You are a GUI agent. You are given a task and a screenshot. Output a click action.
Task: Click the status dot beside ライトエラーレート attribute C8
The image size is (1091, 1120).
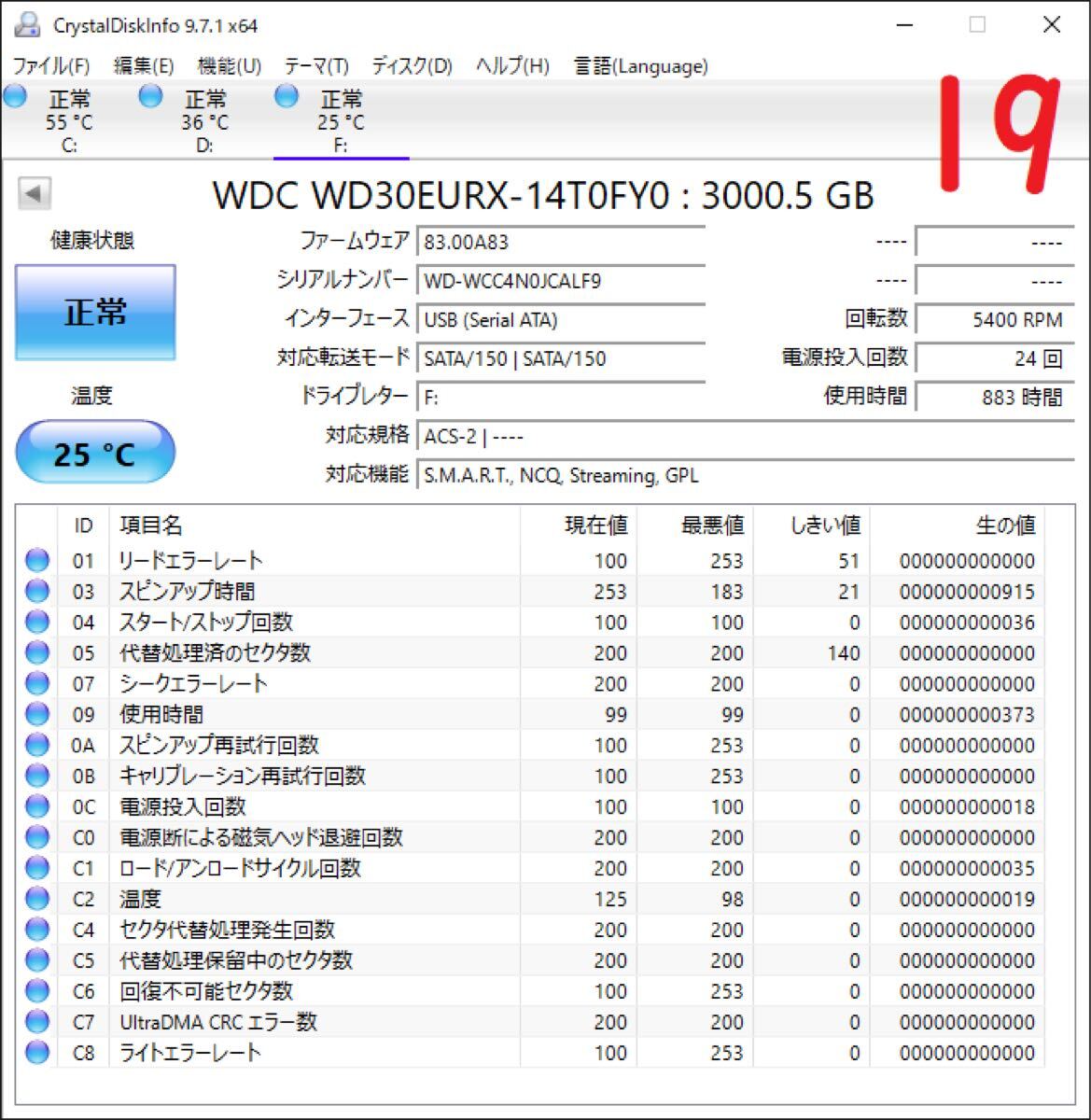(36, 1053)
